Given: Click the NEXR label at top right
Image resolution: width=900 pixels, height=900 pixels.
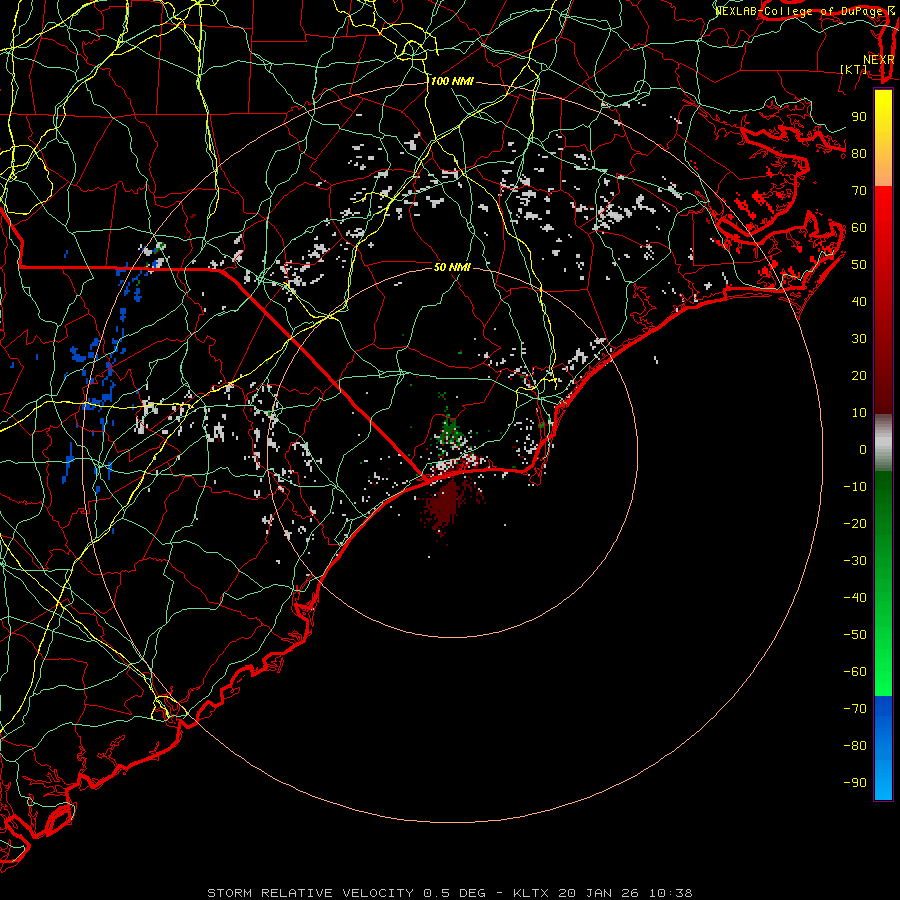Looking at the screenshot, I should (x=879, y=60).
